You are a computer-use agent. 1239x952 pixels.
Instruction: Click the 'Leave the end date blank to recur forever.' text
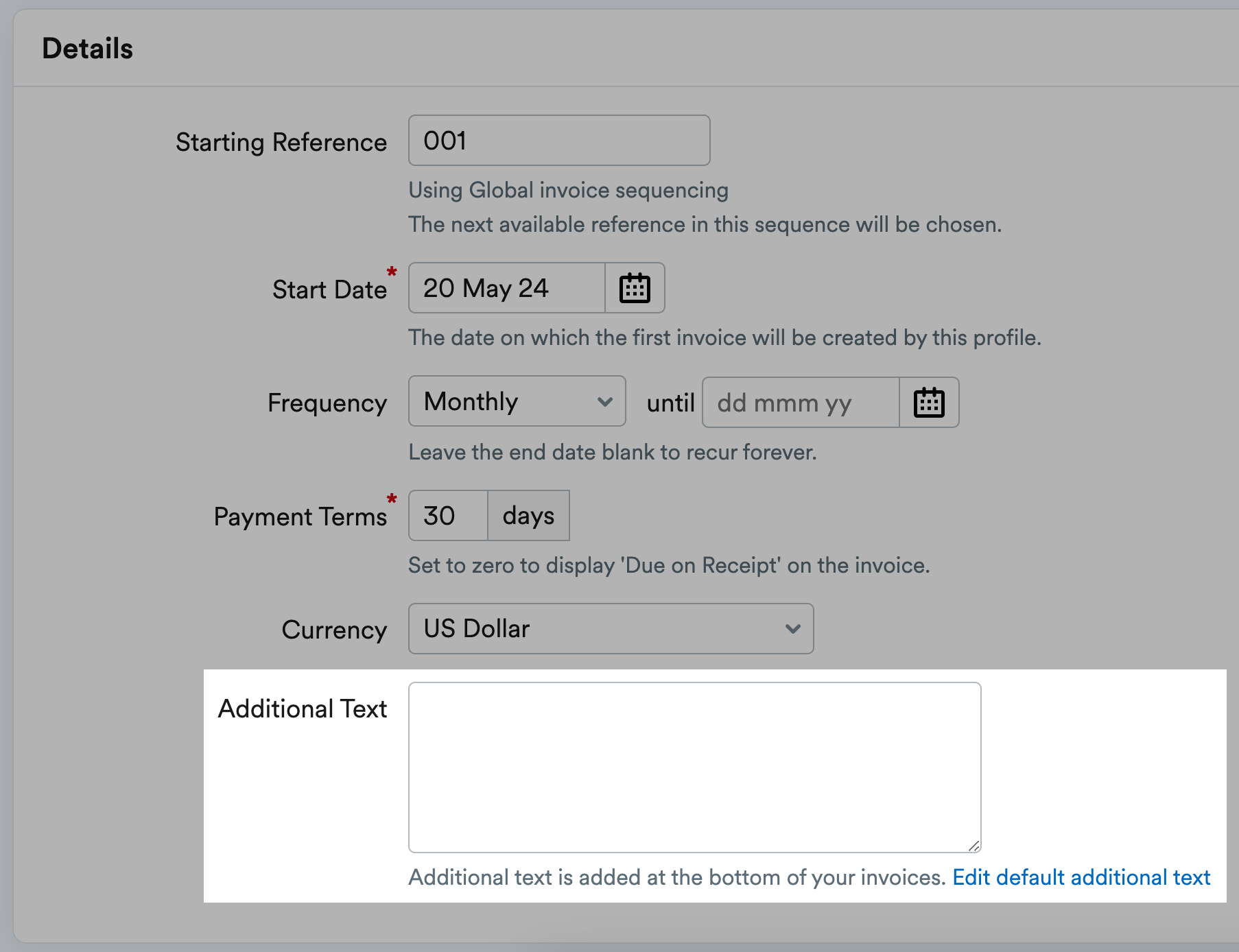(613, 452)
